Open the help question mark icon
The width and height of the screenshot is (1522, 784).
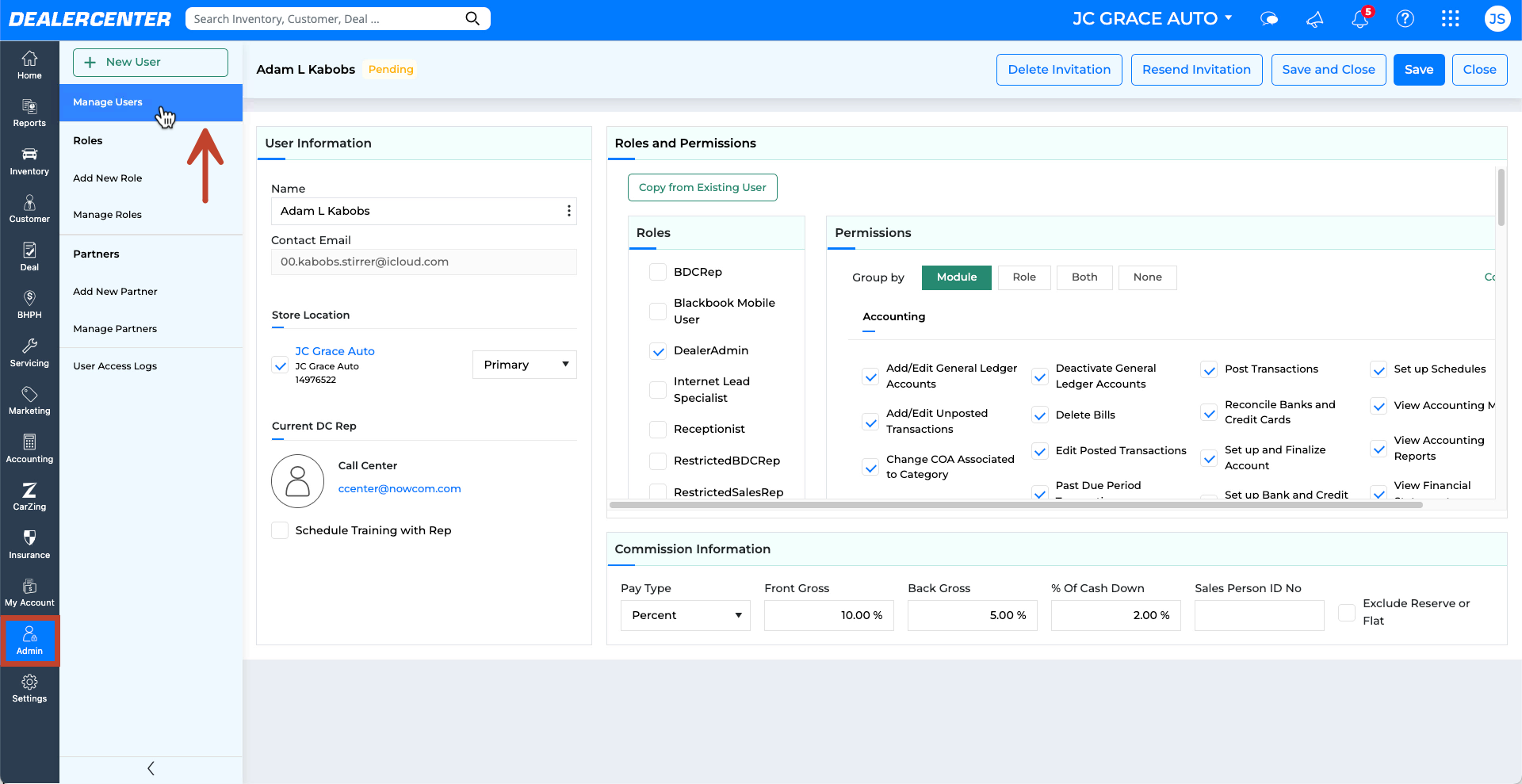1405,19
